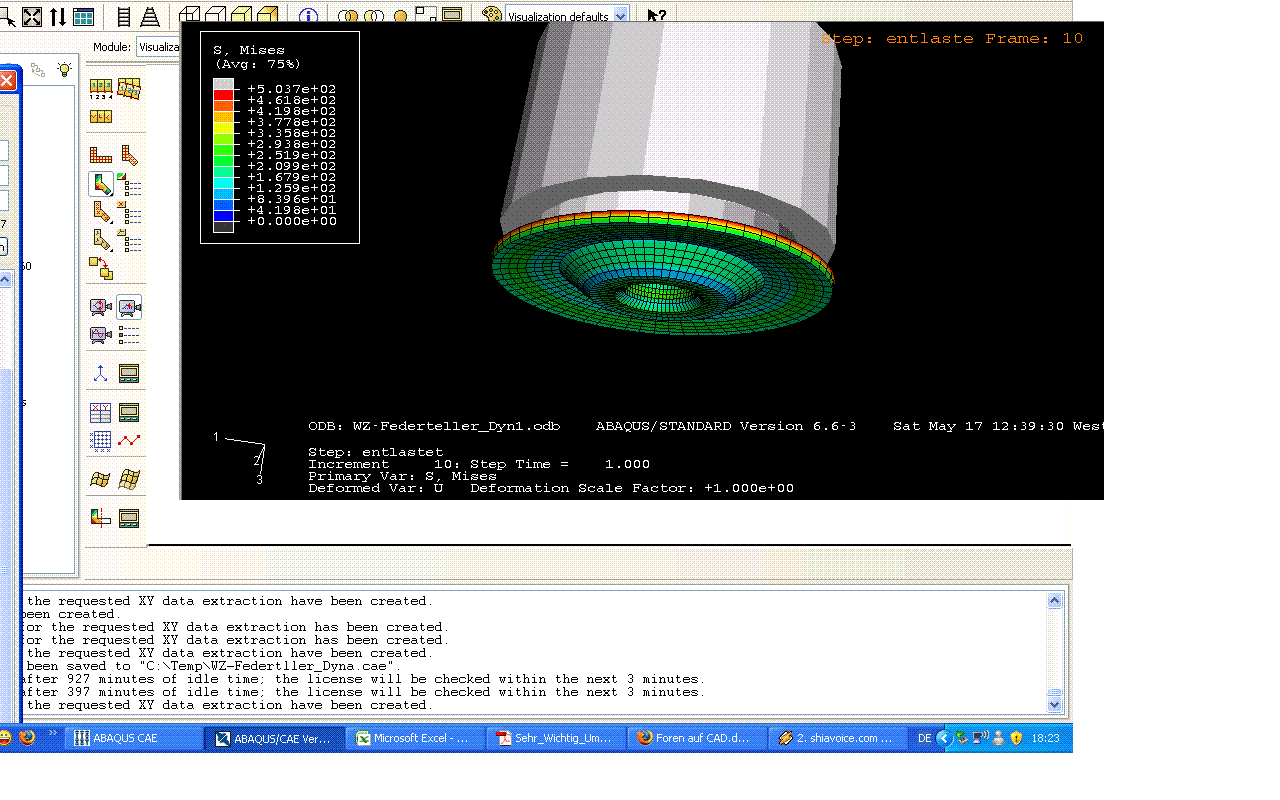The image size is (1280, 800).
Task: Click the 18:23 taskbar clock
Action: (1045, 738)
